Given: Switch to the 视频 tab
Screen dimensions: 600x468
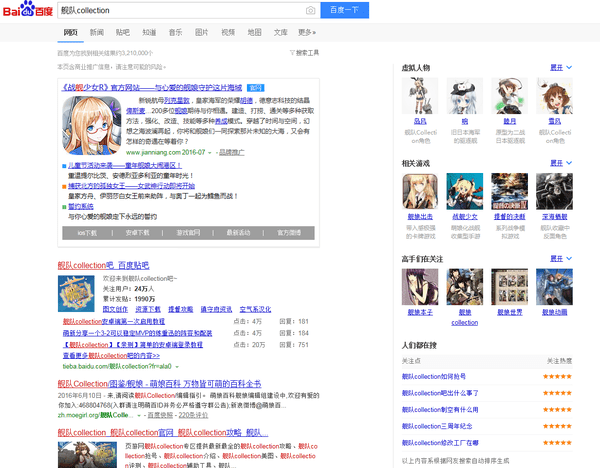Looking at the screenshot, I should 228,32.
